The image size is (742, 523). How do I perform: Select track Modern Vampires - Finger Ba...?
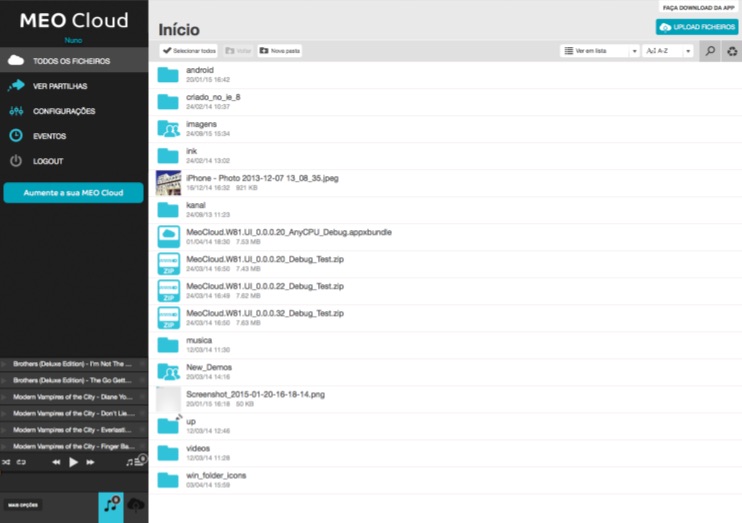tap(74, 446)
